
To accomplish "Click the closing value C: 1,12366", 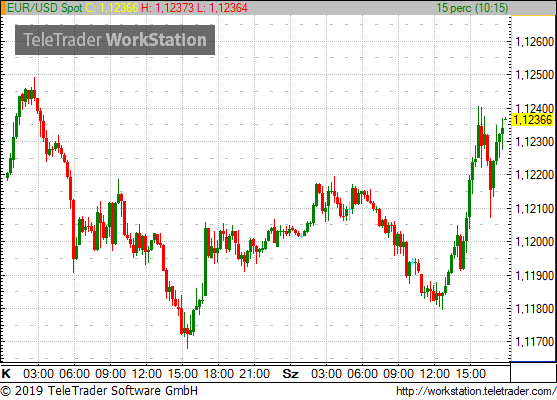I will pos(112,8).
